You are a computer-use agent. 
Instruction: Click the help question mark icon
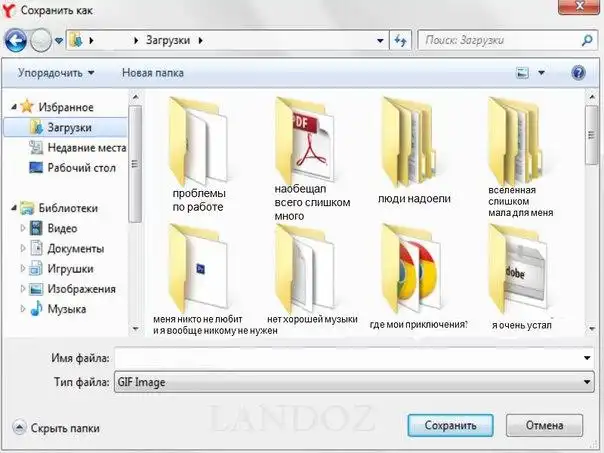coord(577,73)
